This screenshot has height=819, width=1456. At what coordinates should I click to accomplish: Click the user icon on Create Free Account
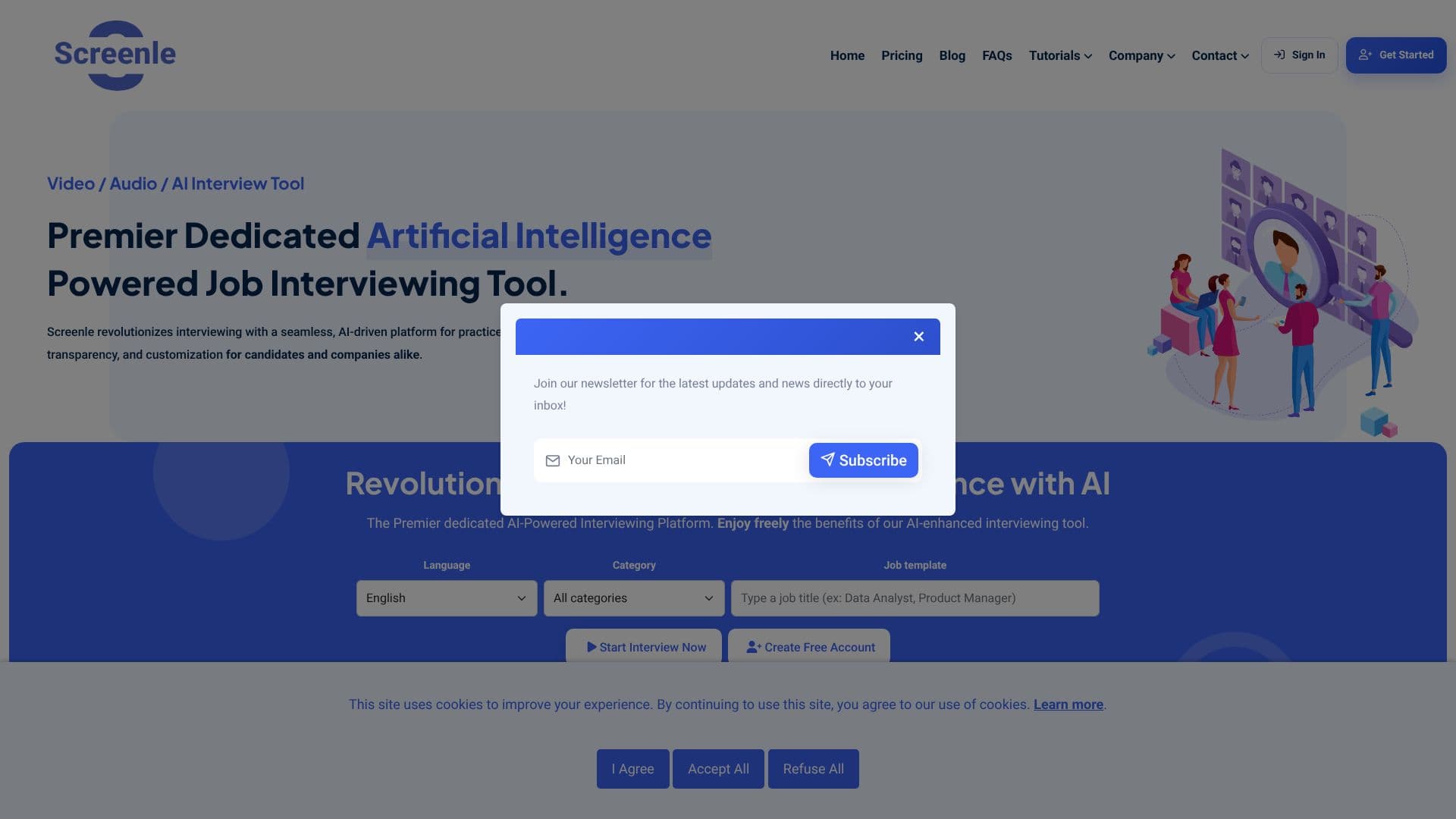(x=753, y=647)
